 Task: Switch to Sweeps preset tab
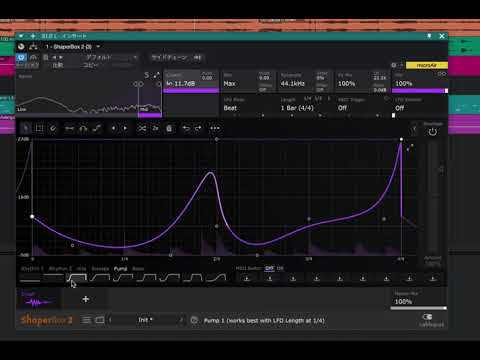pos(100,269)
